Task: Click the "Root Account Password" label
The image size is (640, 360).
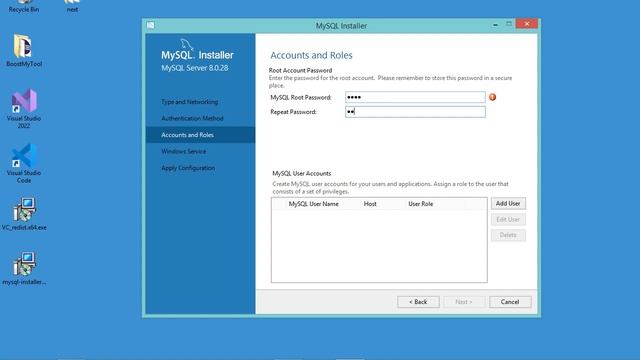Action: [x=300, y=70]
